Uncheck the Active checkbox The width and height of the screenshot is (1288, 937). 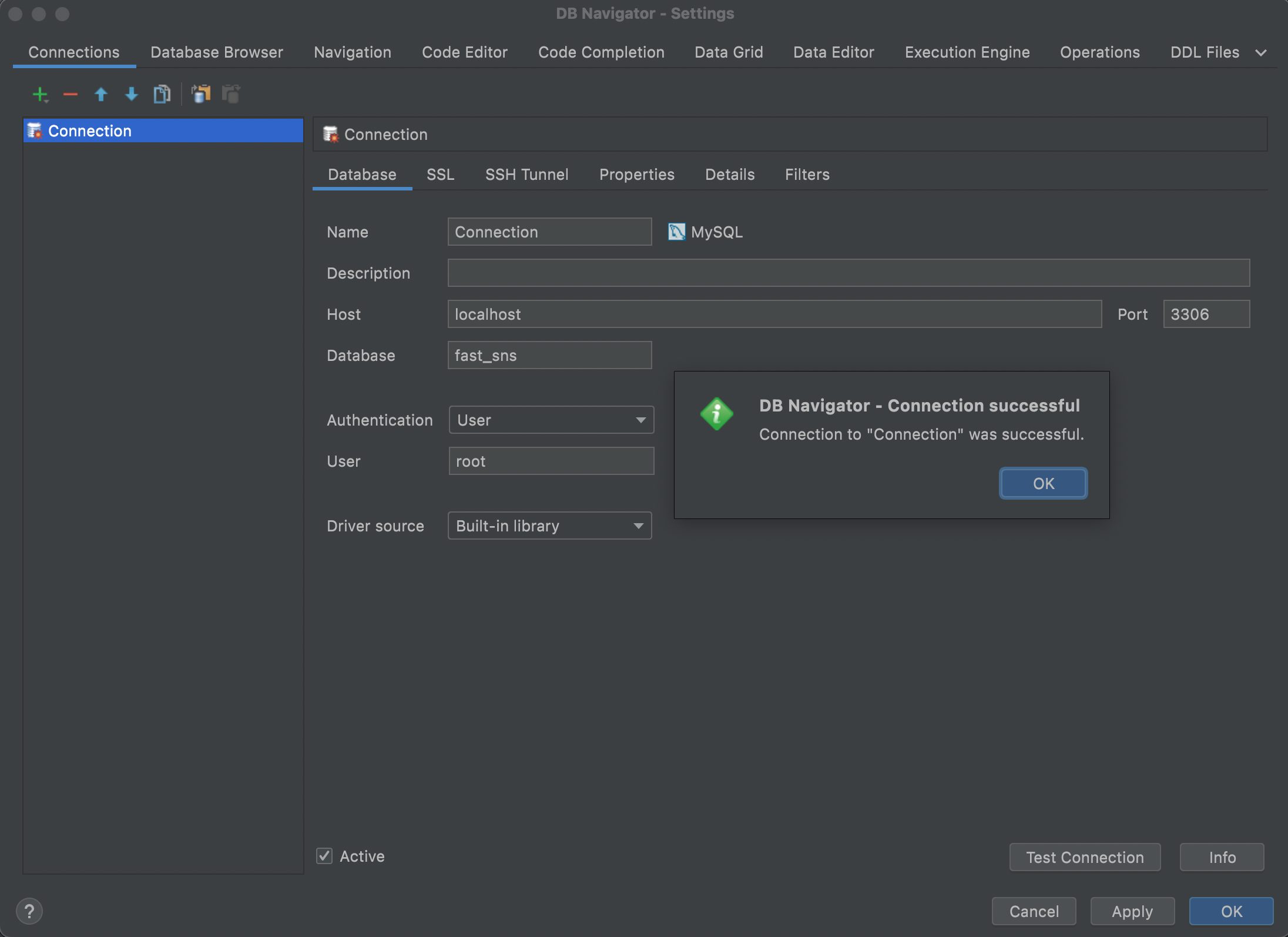(x=324, y=856)
